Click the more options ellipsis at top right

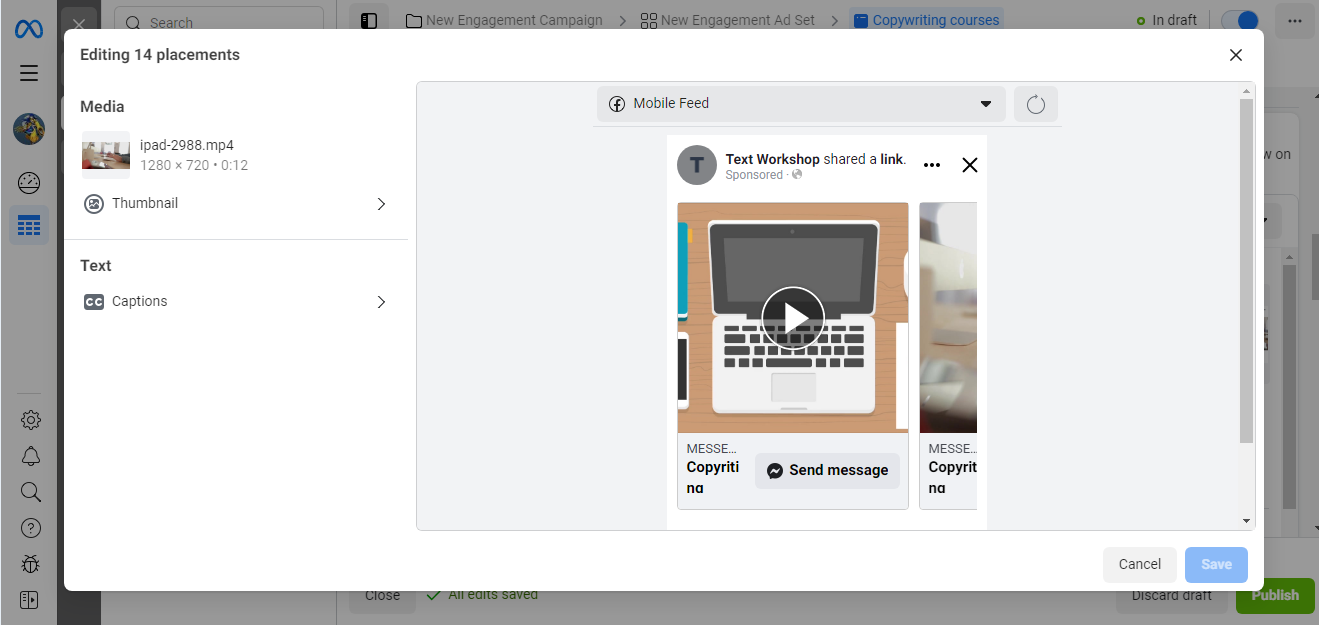coord(1295,20)
